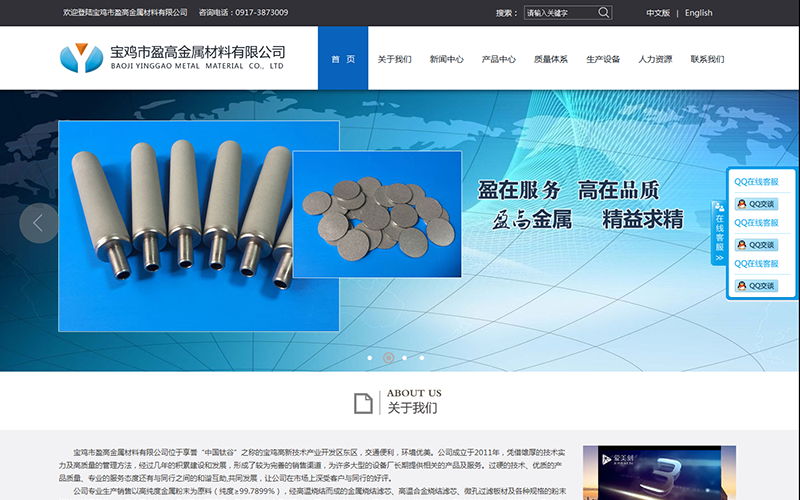
Task: Click the third QQ在线客服 label
Action: click(x=756, y=263)
